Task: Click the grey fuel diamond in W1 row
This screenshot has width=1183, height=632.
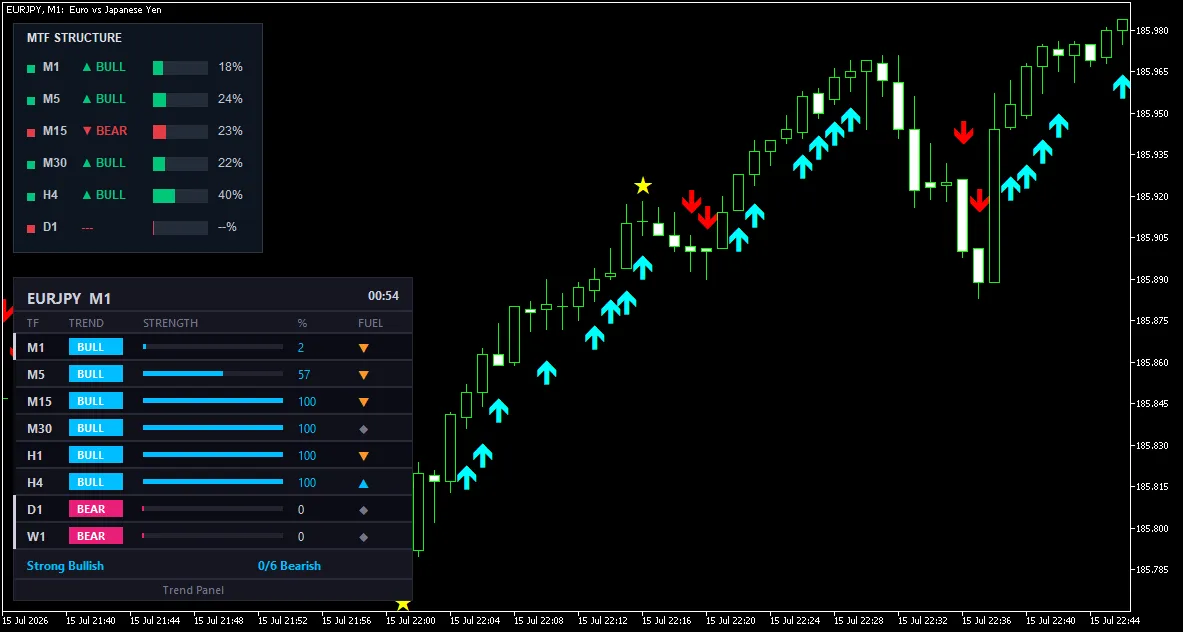Action: 364,538
